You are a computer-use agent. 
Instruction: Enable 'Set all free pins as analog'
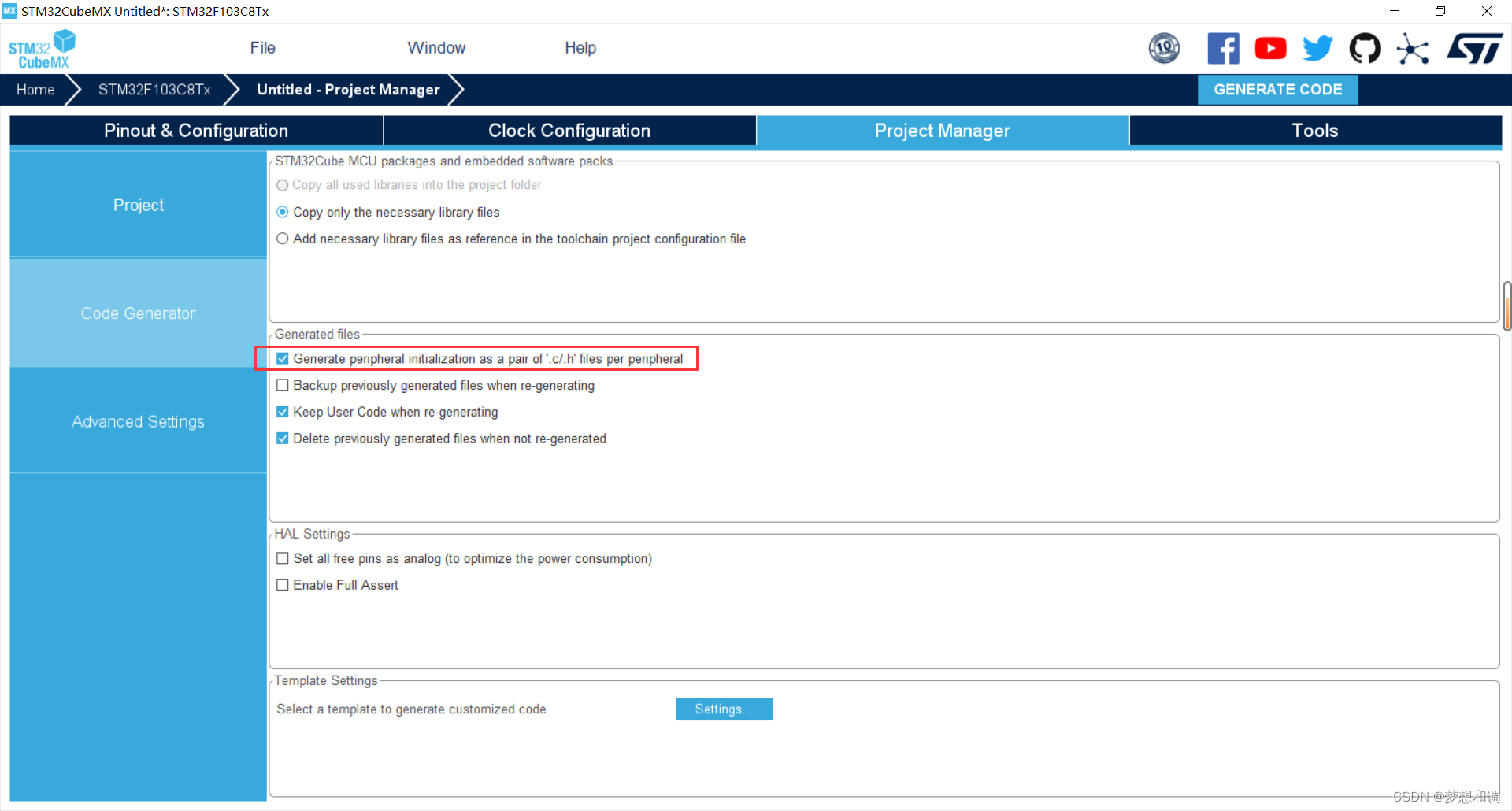(283, 558)
